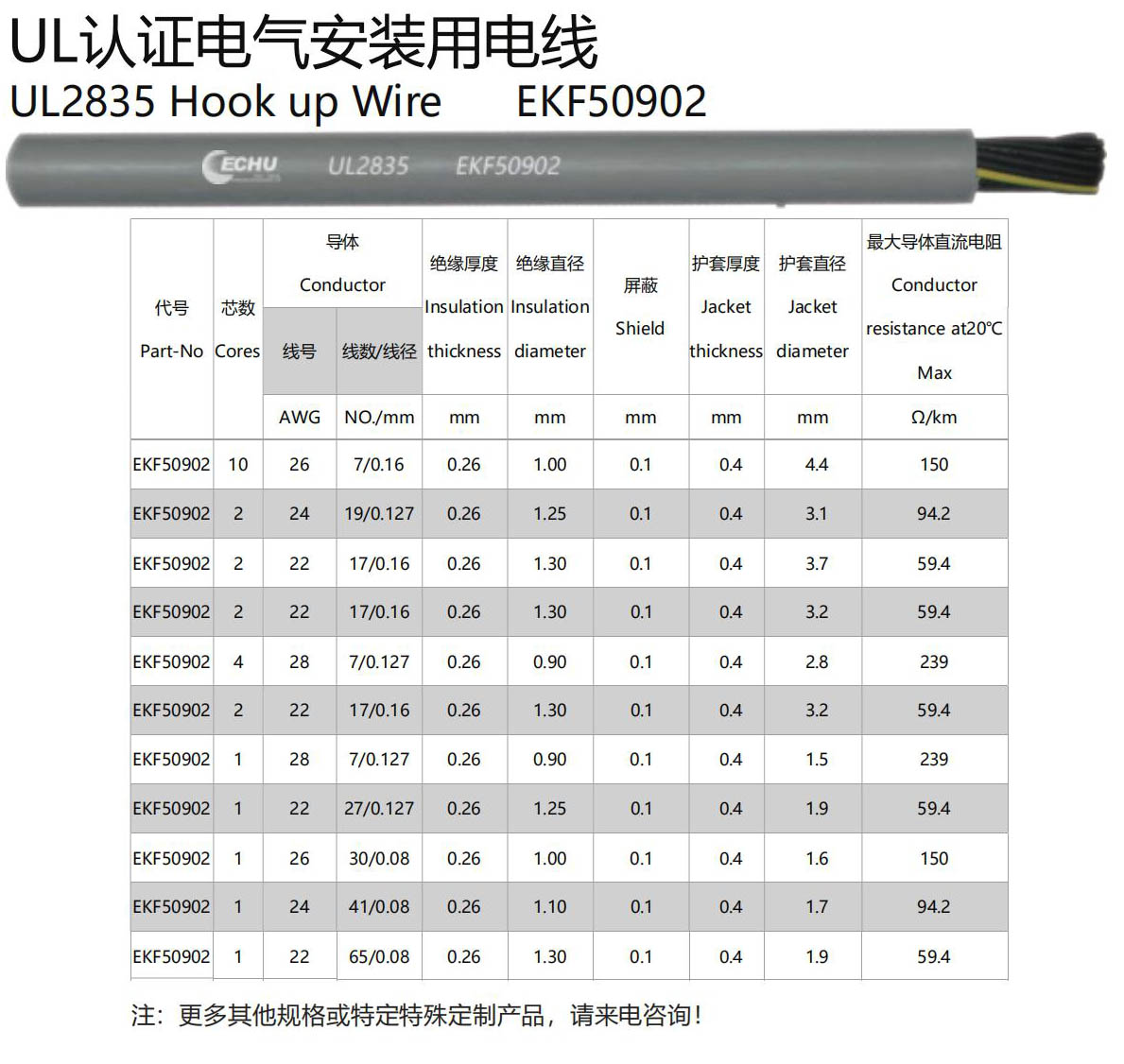The width and height of the screenshot is (1124, 1064).
Task: Click the 'AWG' unit cell
Action: (300, 417)
